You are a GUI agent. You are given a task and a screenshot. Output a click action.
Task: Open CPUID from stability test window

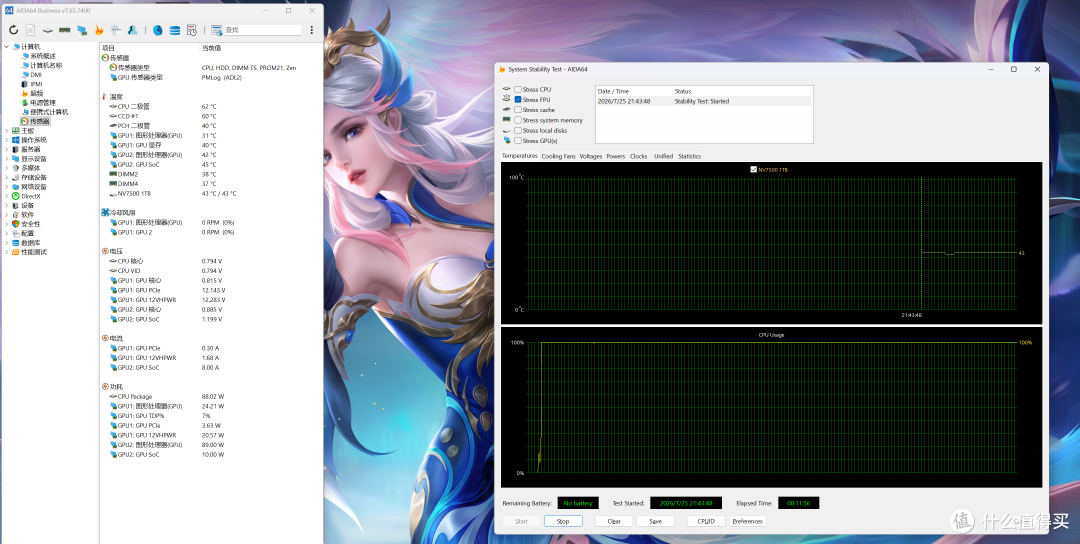(706, 521)
